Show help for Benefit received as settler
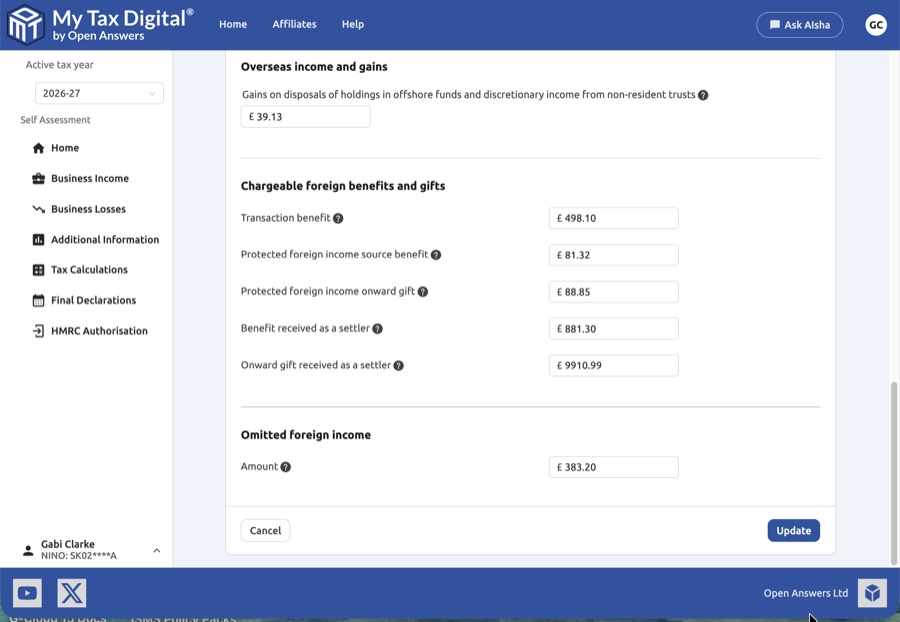 click(x=377, y=329)
